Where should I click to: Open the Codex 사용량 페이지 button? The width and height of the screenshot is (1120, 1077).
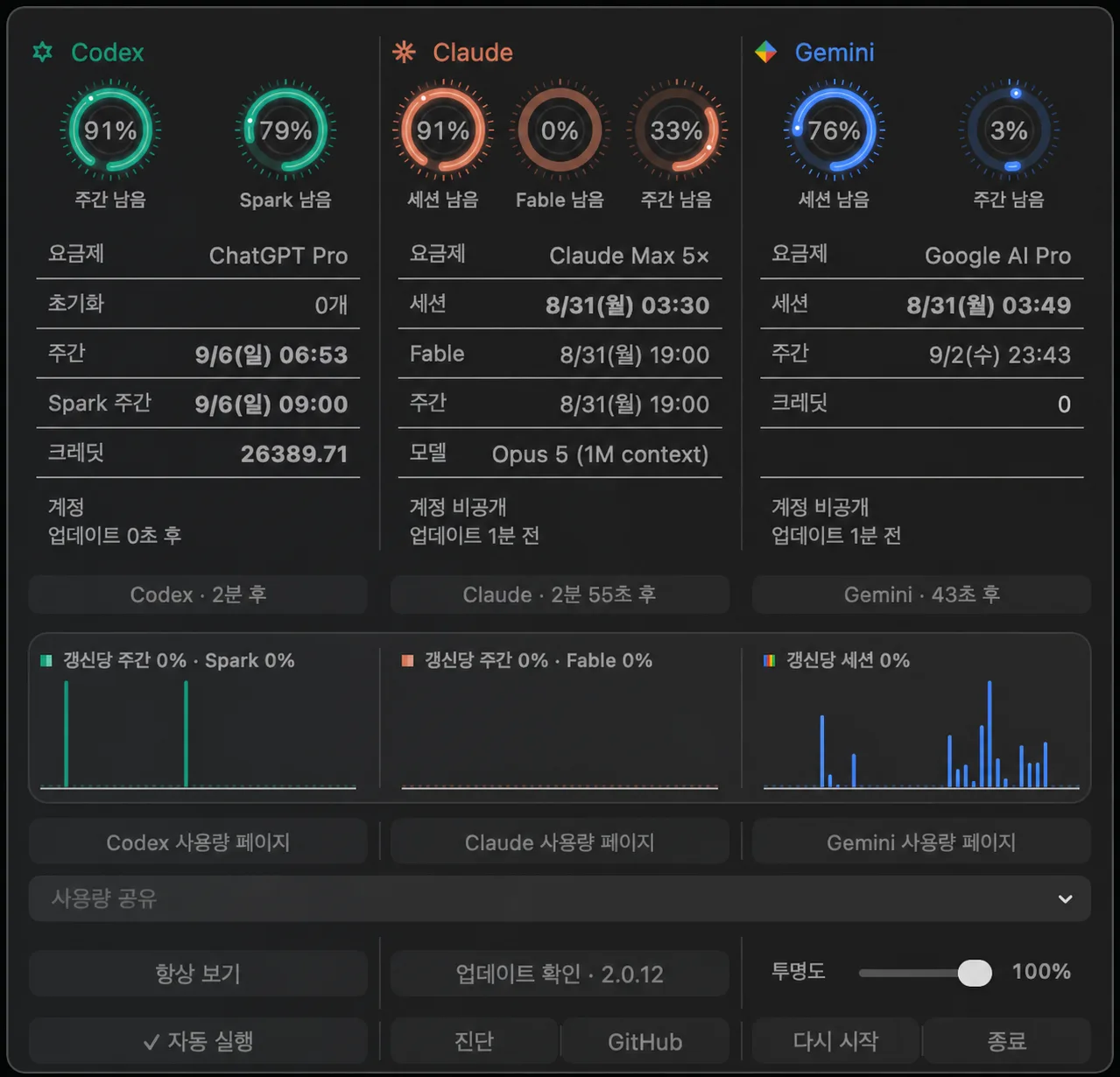click(x=198, y=842)
